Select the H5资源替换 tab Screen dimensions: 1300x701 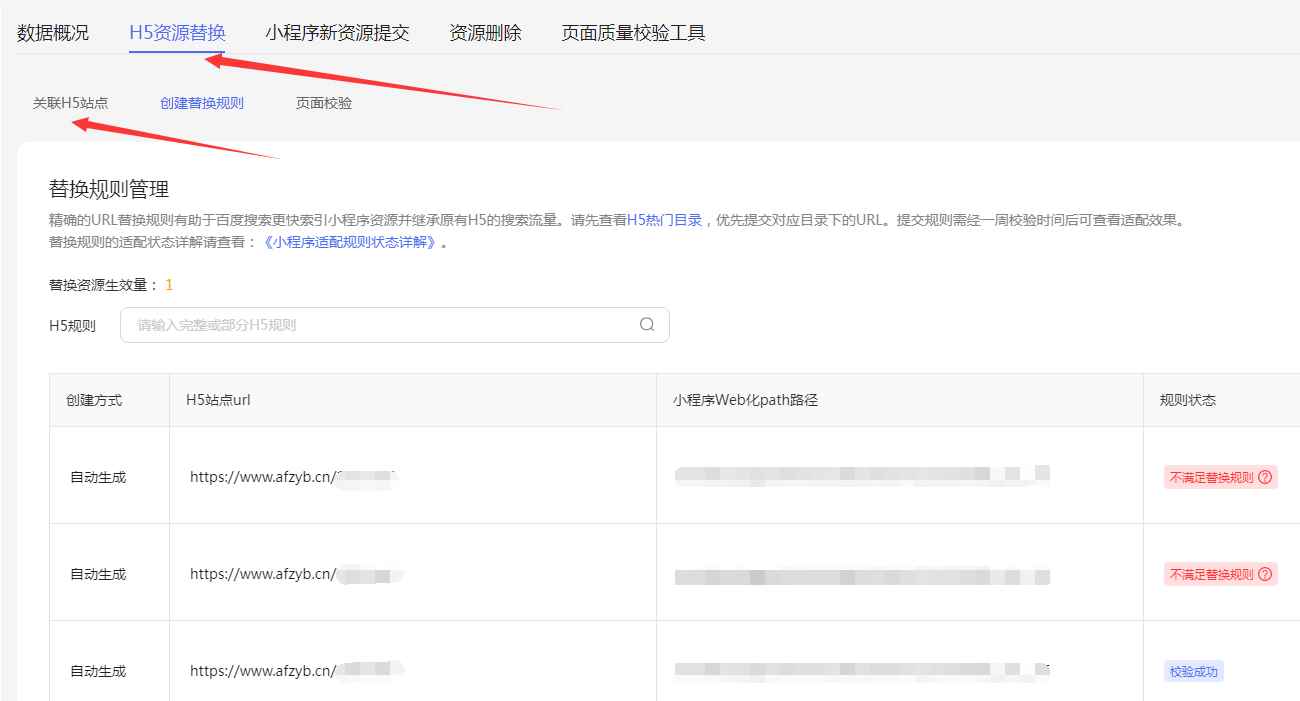[177, 33]
